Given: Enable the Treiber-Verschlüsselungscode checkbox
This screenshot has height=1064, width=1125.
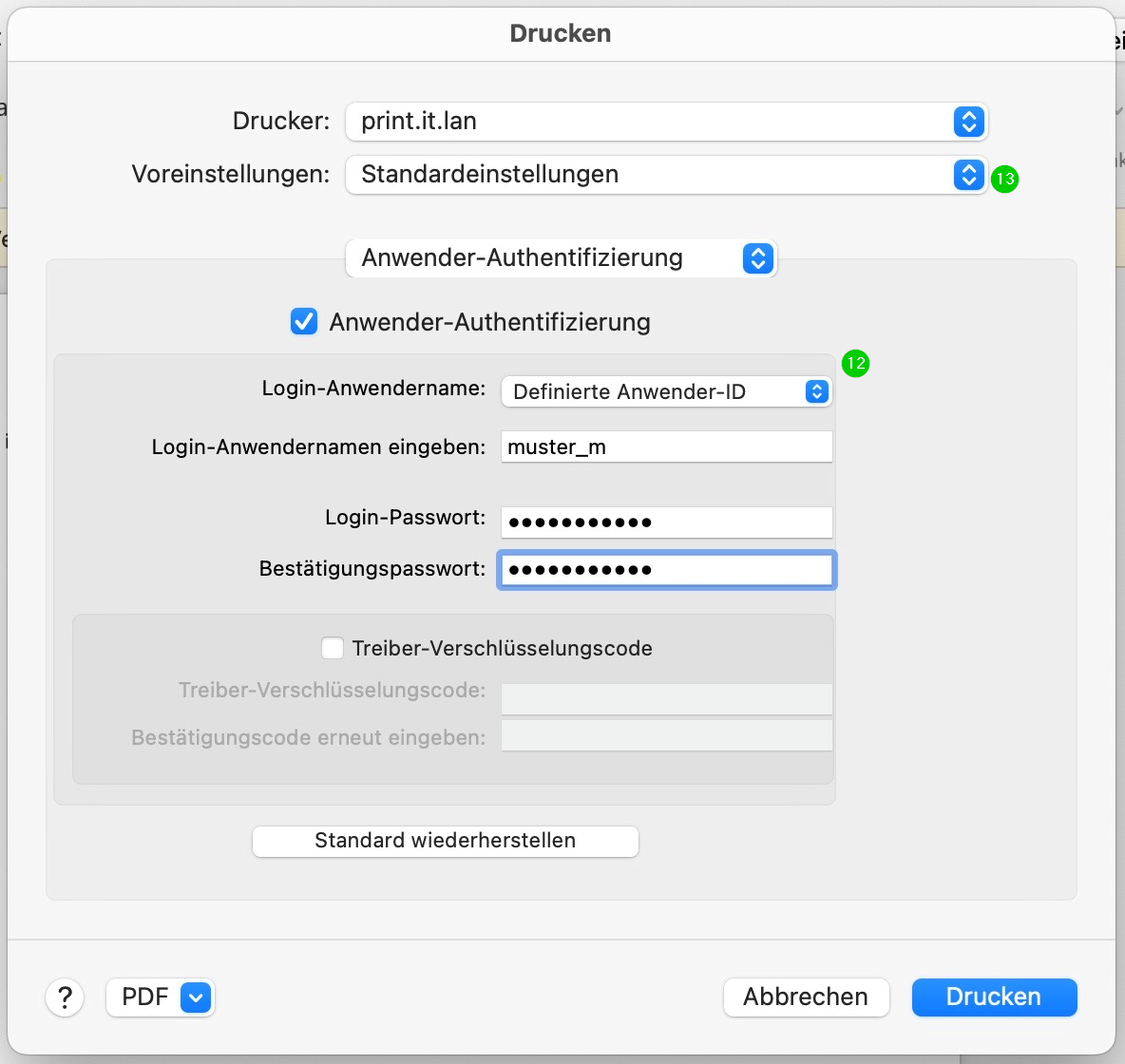Looking at the screenshot, I should (333, 648).
